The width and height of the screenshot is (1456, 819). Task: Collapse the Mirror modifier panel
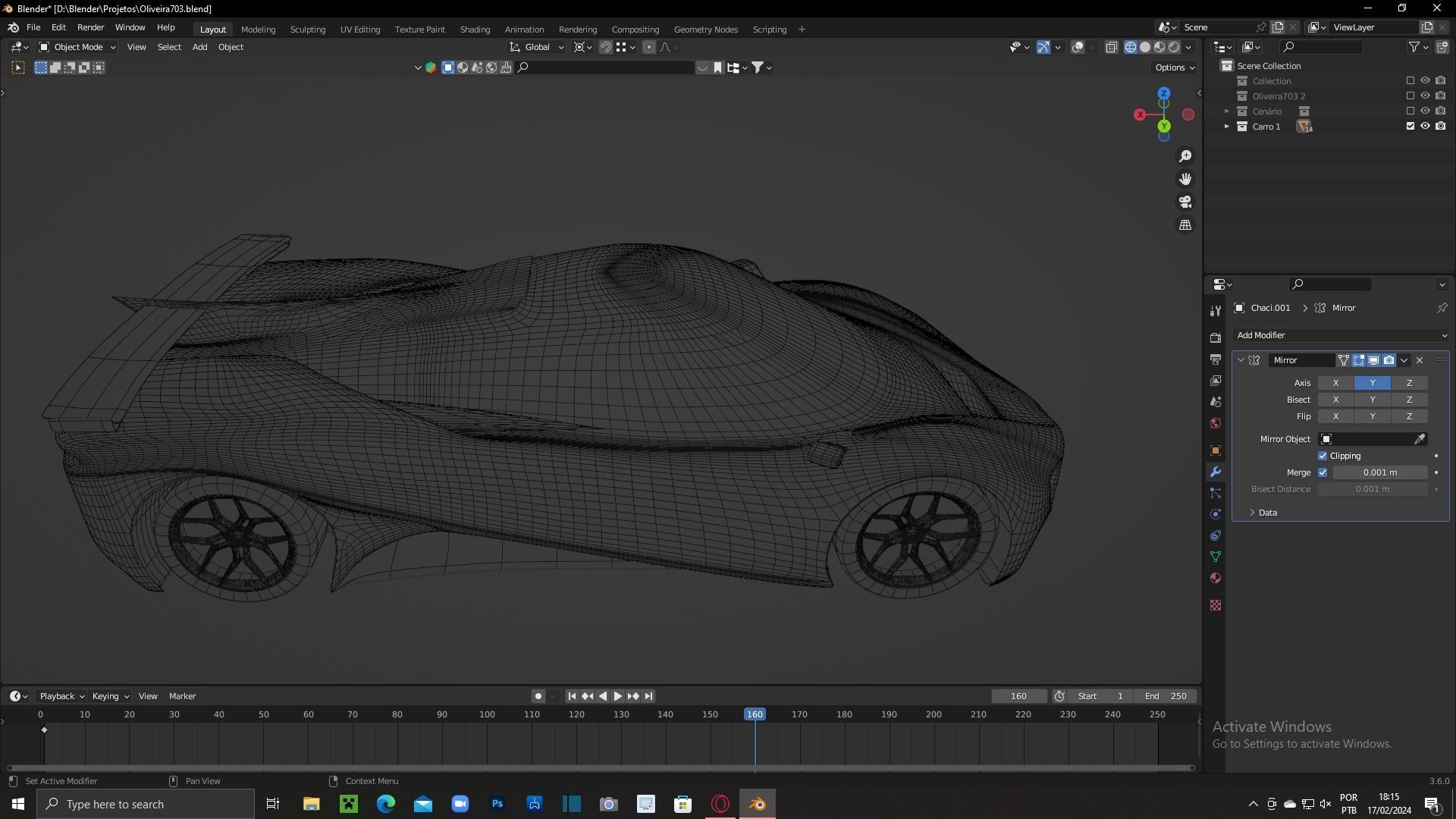pyautogui.click(x=1241, y=360)
